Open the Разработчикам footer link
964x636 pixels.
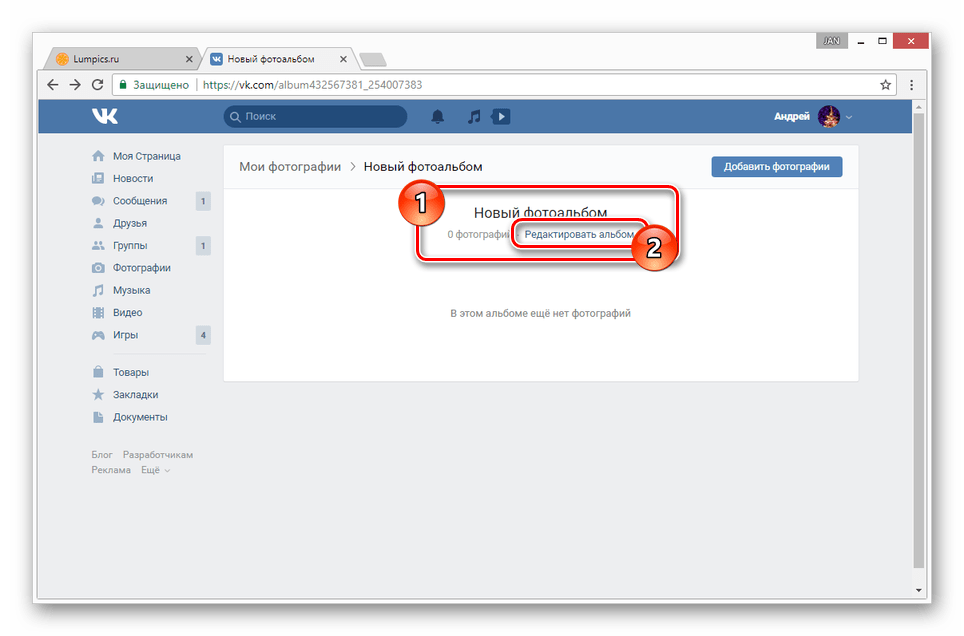[157, 455]
